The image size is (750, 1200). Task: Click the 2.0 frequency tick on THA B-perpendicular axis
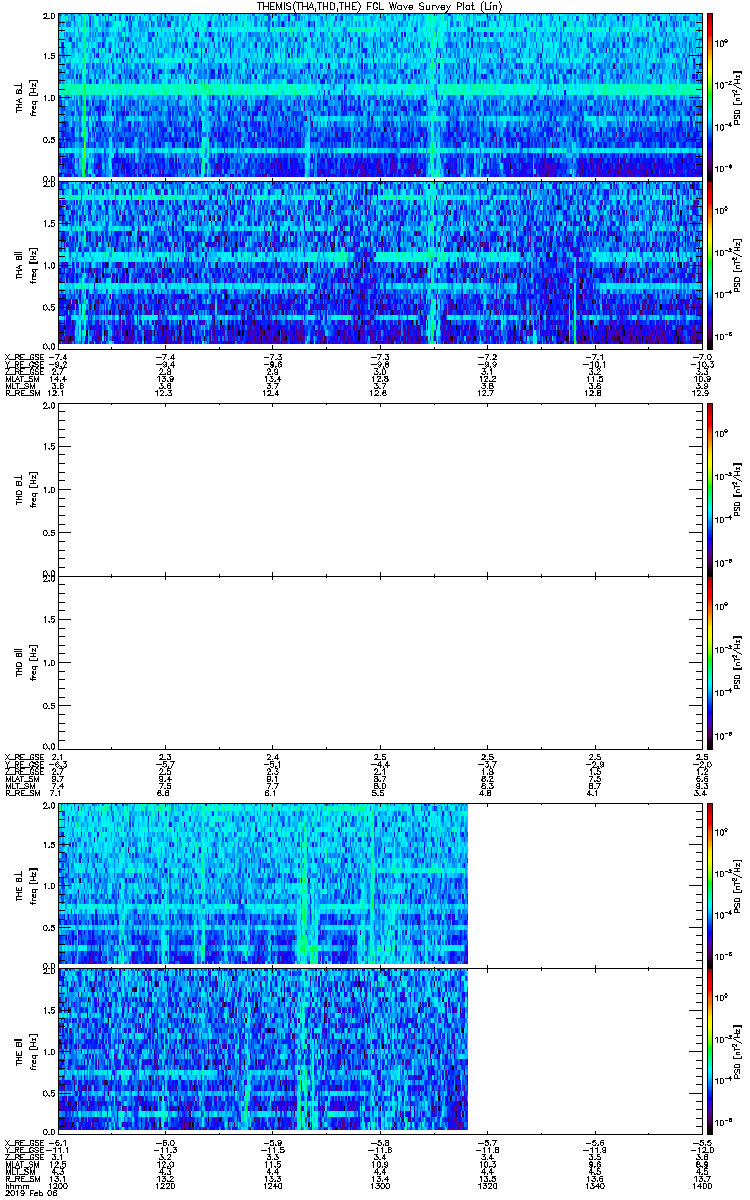(49, 17)
